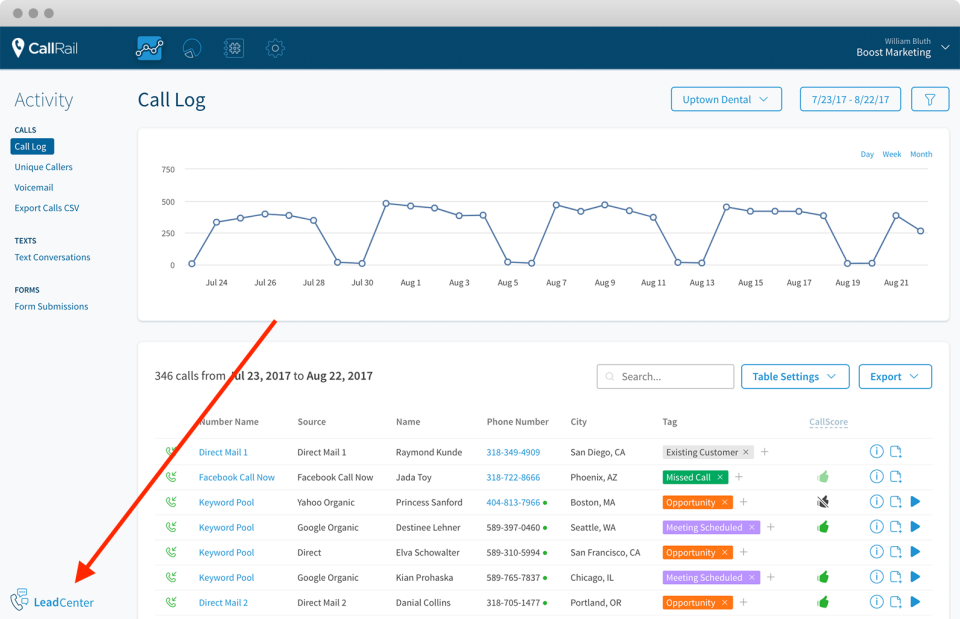Add a note for Kian Prohaska call
960x619 pixels.
(896, 577)
